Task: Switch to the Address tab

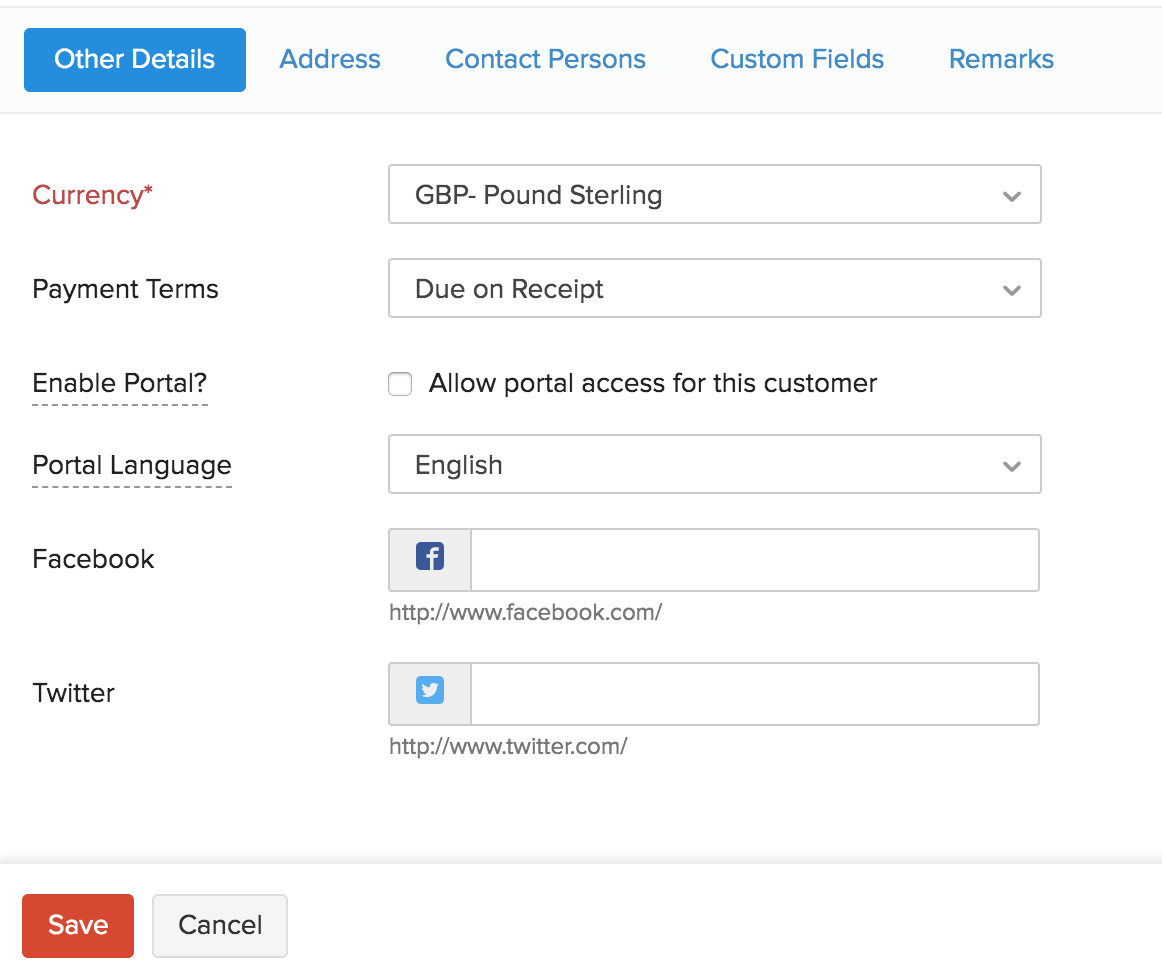Action: pos(330,60)
